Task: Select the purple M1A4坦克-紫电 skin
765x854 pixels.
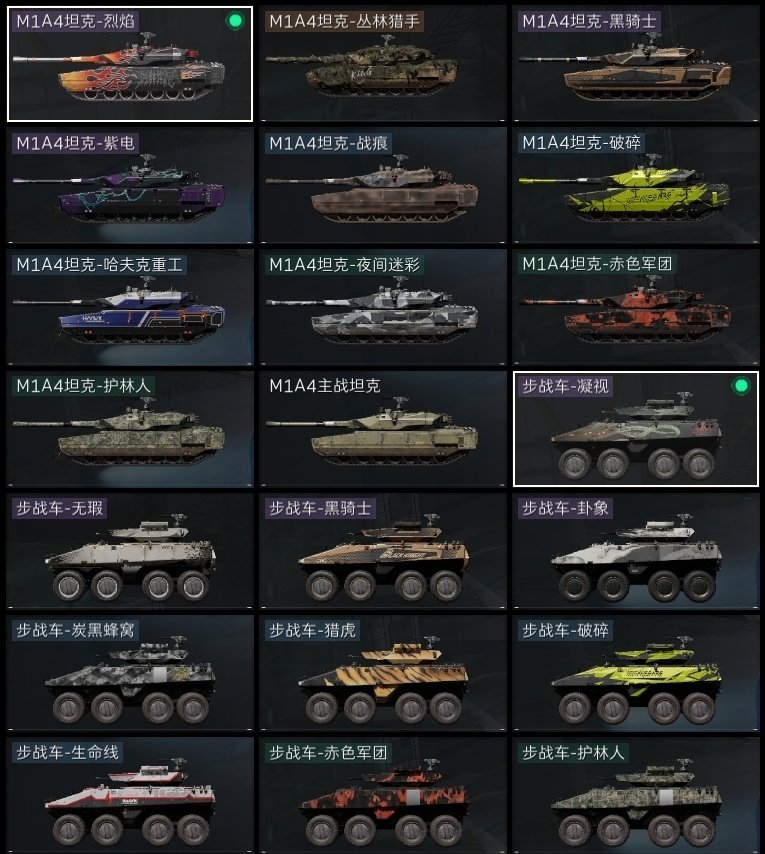Action: [130, 186]
